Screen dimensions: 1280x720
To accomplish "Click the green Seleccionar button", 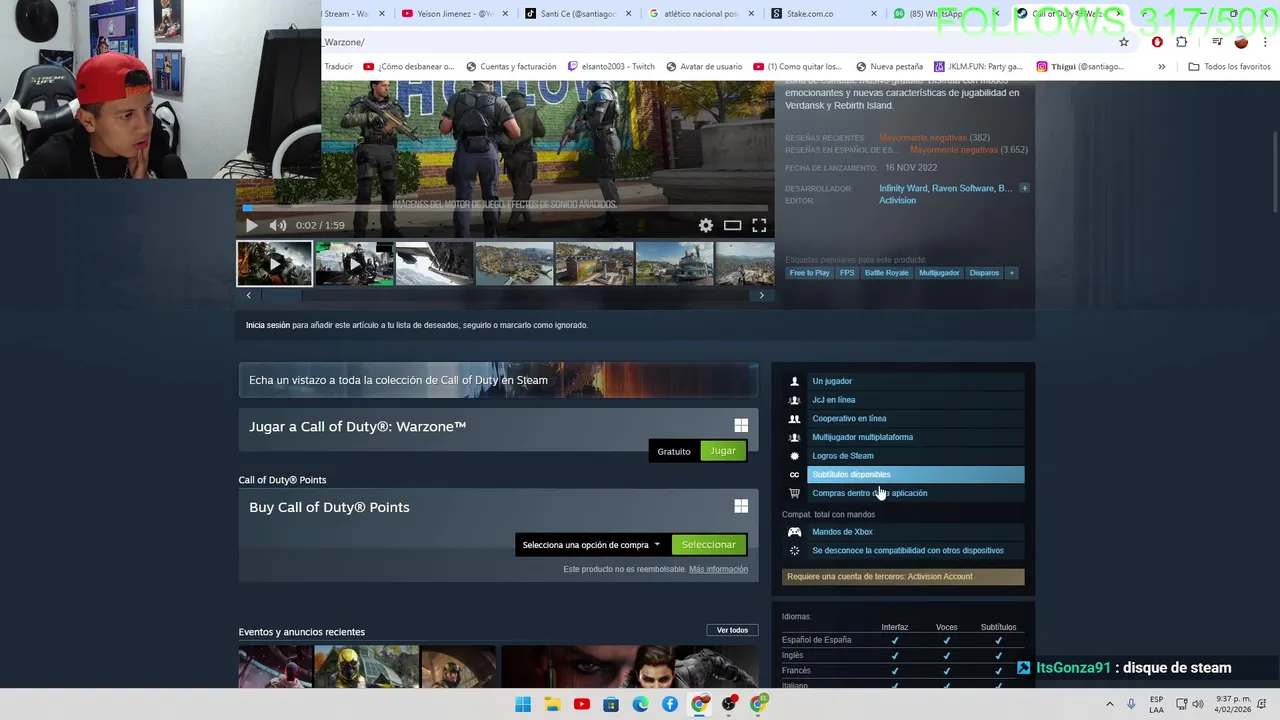I will click(x=709, y=545).
